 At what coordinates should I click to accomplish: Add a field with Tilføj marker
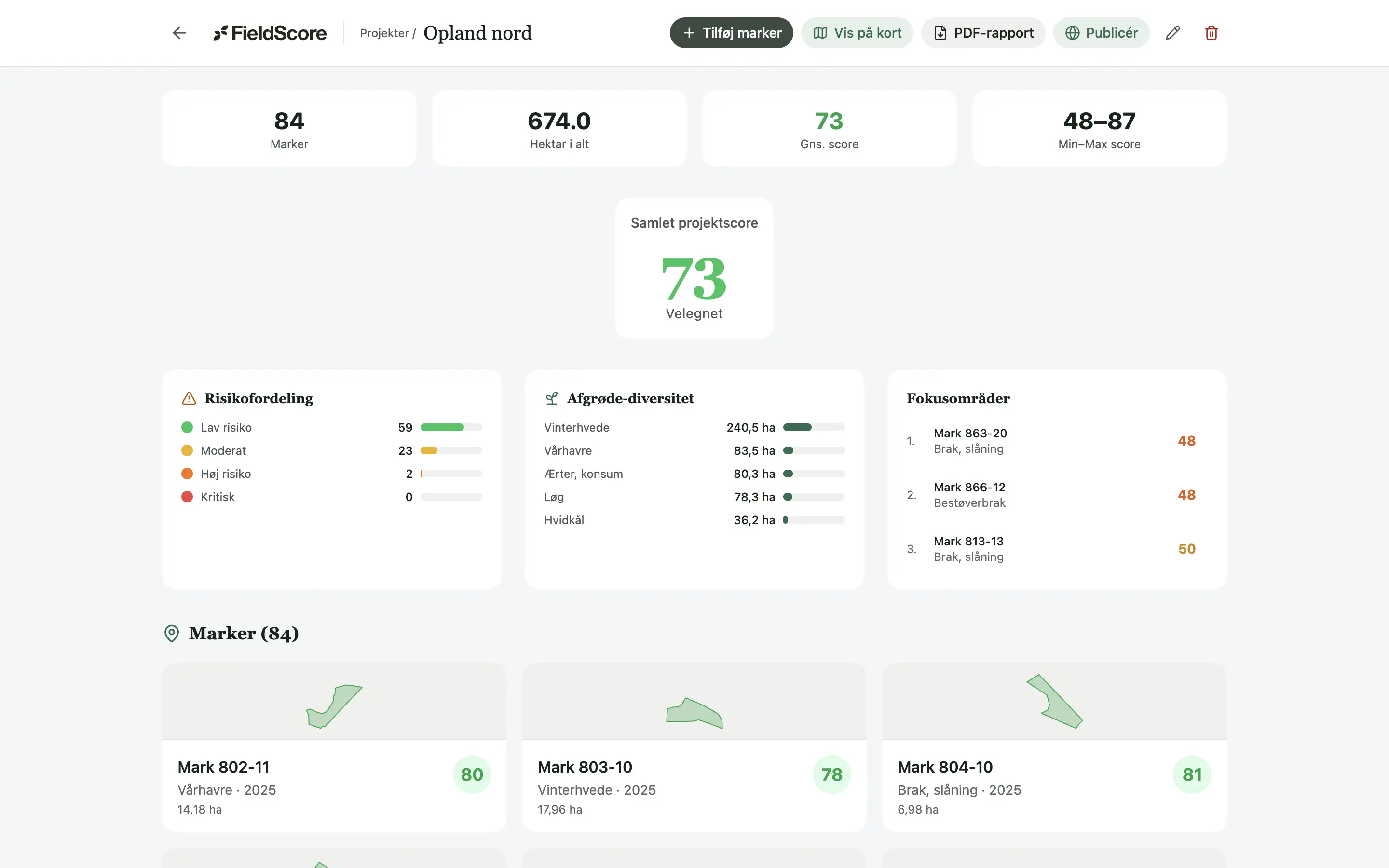pos(731,33)
